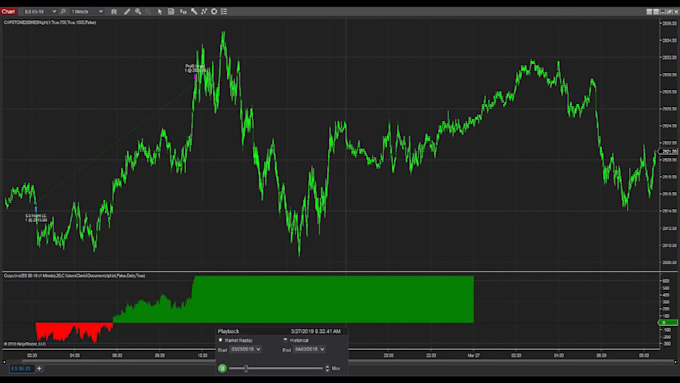Click the scroll left arrow
This screenshot has height=383, width=680.
click(4, 361)
